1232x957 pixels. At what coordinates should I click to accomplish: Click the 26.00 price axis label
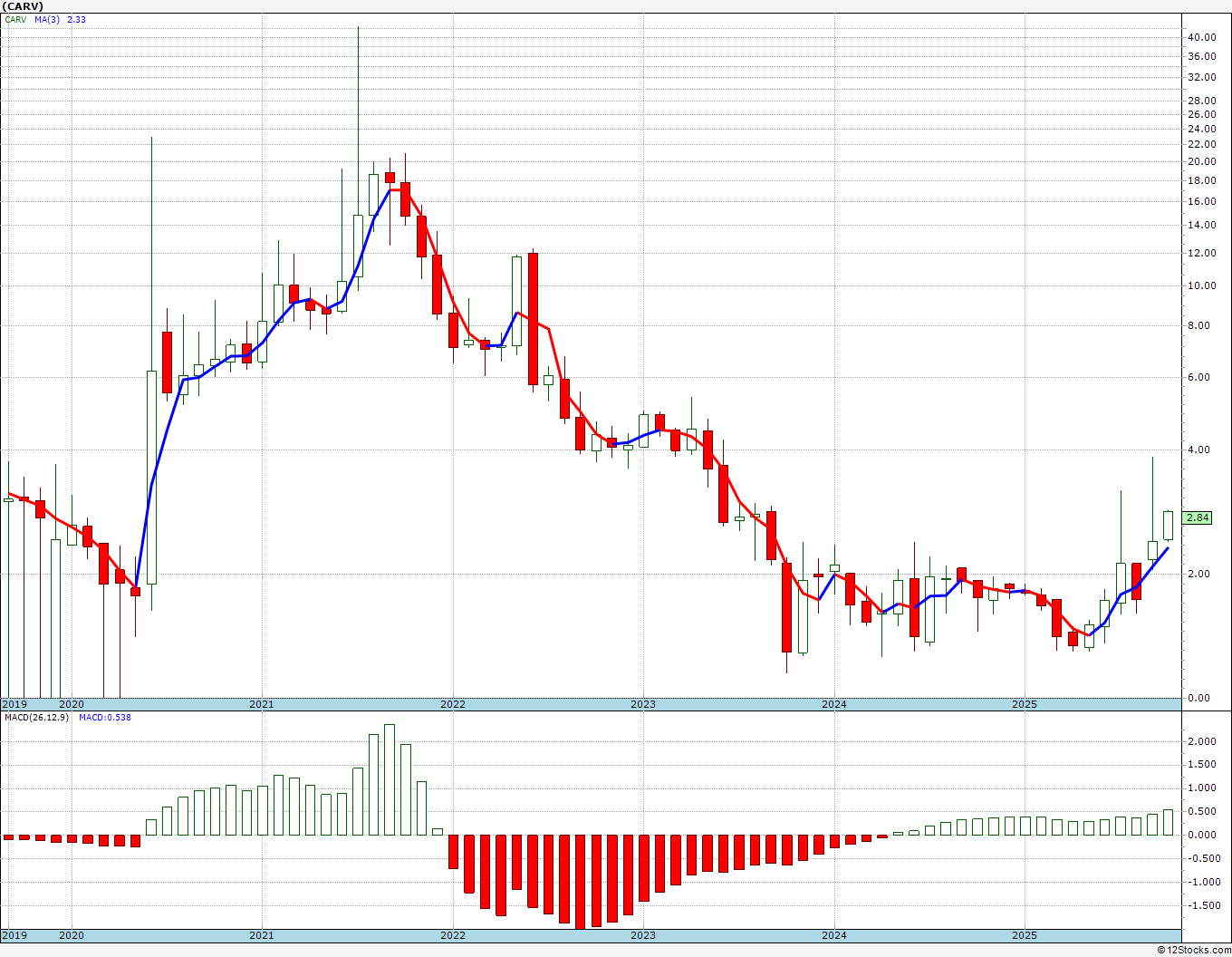1201,114
